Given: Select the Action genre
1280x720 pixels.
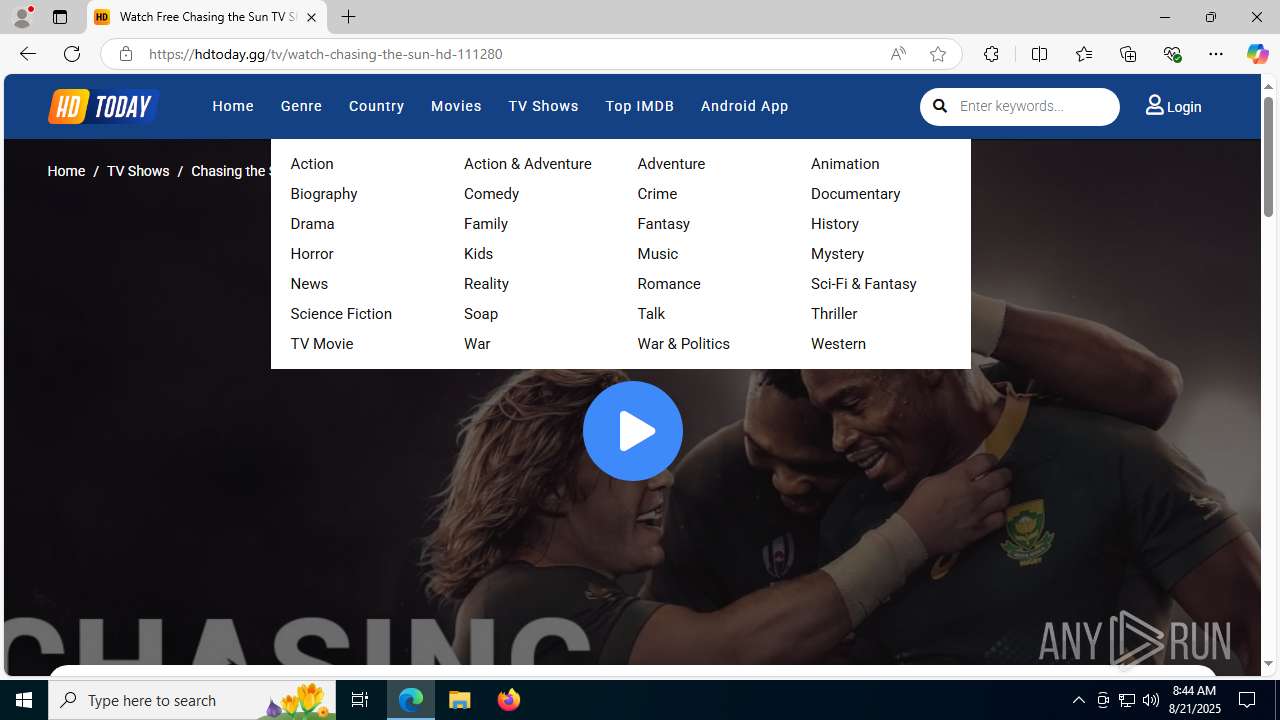Looking at the screenshot, I should [x=312, y=164].
